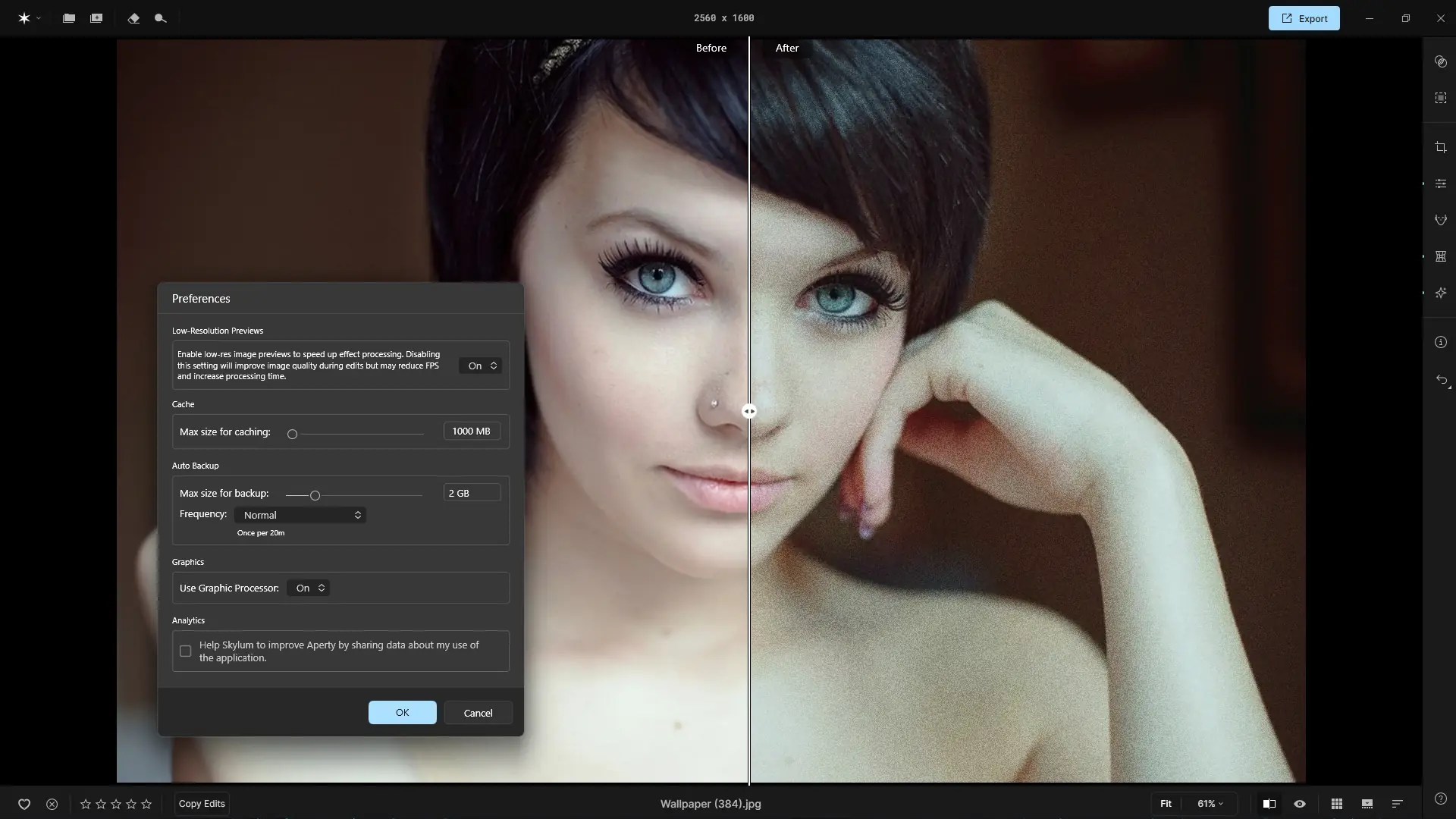1456x819 pixels.
Task: Select the Crop tool in the right sidebar
Action: (1442, 147)
